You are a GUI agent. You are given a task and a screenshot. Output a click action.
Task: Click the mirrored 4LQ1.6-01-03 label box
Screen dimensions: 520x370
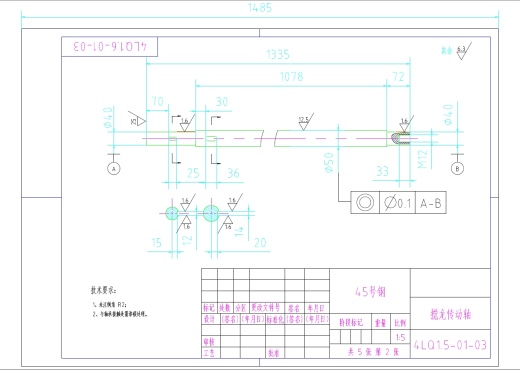point(110,46)
